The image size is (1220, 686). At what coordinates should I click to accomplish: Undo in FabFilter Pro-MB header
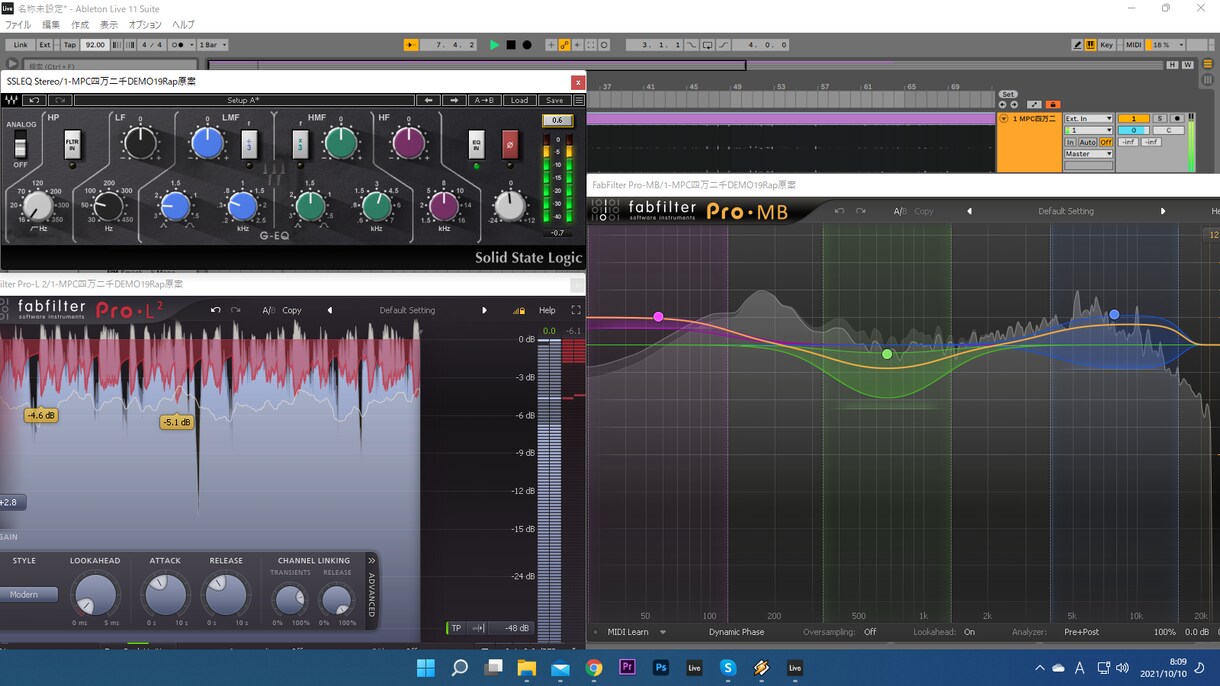pos(839,211)
